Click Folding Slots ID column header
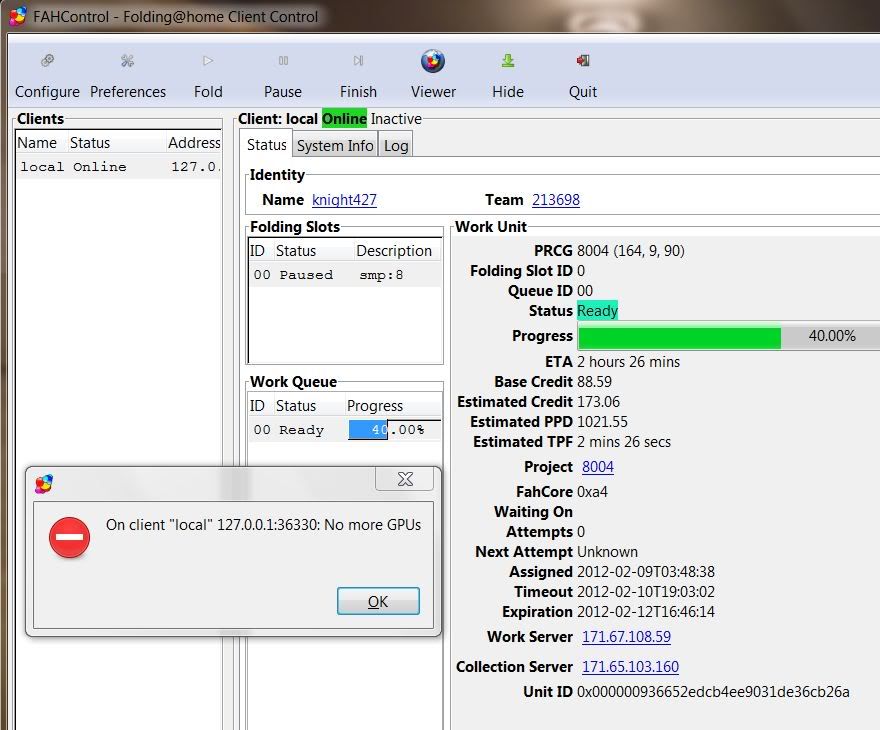Image resolution: width=880 pixels, height=730 pixels. pos(259,251)
